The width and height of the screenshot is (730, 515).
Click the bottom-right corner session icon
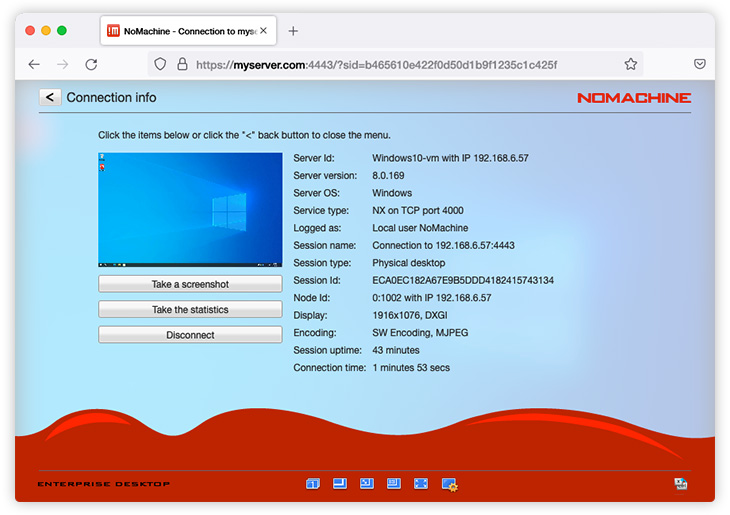pos(681,484)
